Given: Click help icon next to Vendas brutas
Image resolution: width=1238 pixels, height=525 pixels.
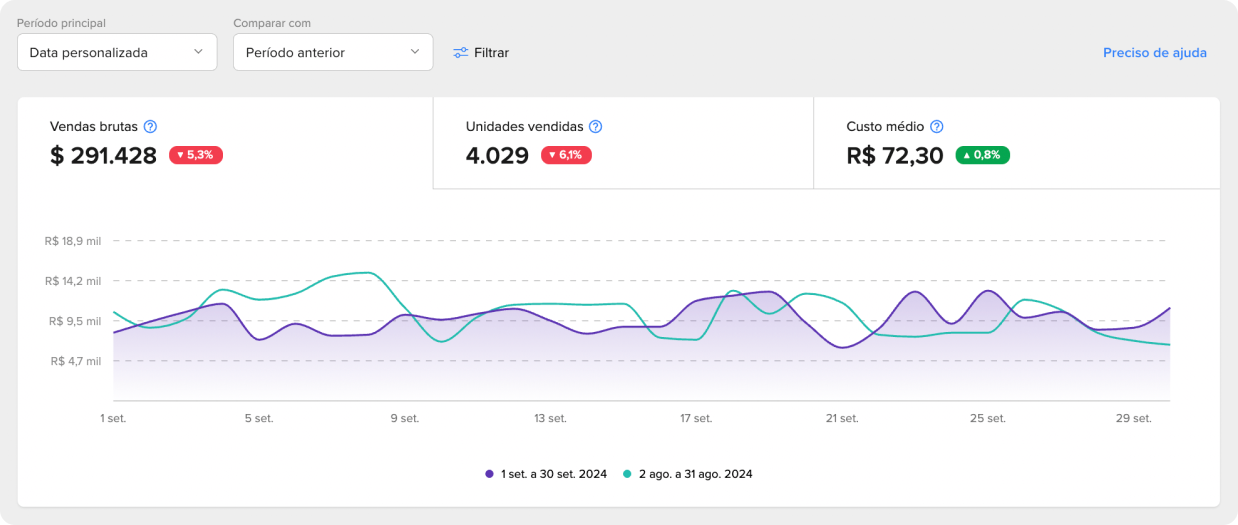Looking at the screenshot, I should point(151,127).
